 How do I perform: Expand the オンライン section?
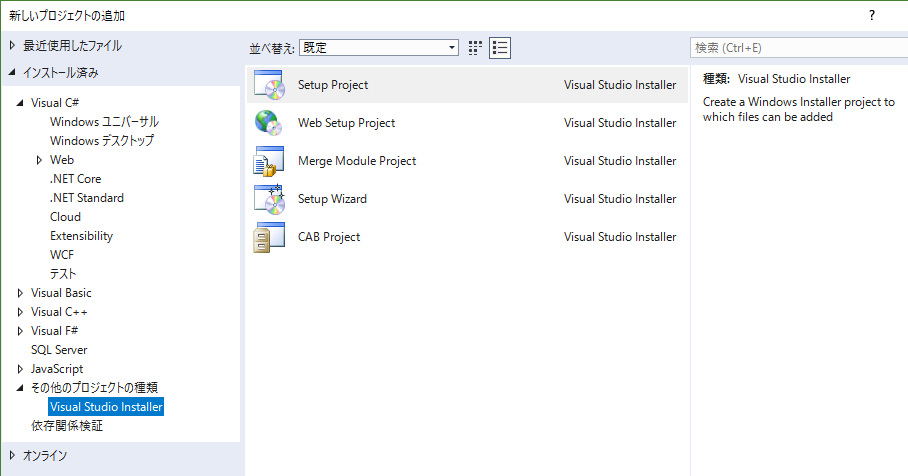coord(12,456)
